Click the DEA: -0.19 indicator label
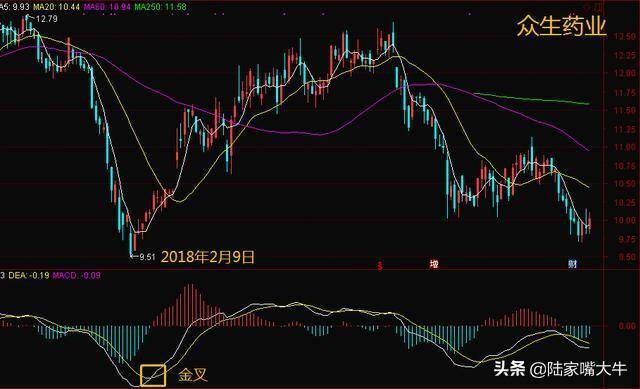The height and width of the screenshot is (389, 640). coord(29,276)
